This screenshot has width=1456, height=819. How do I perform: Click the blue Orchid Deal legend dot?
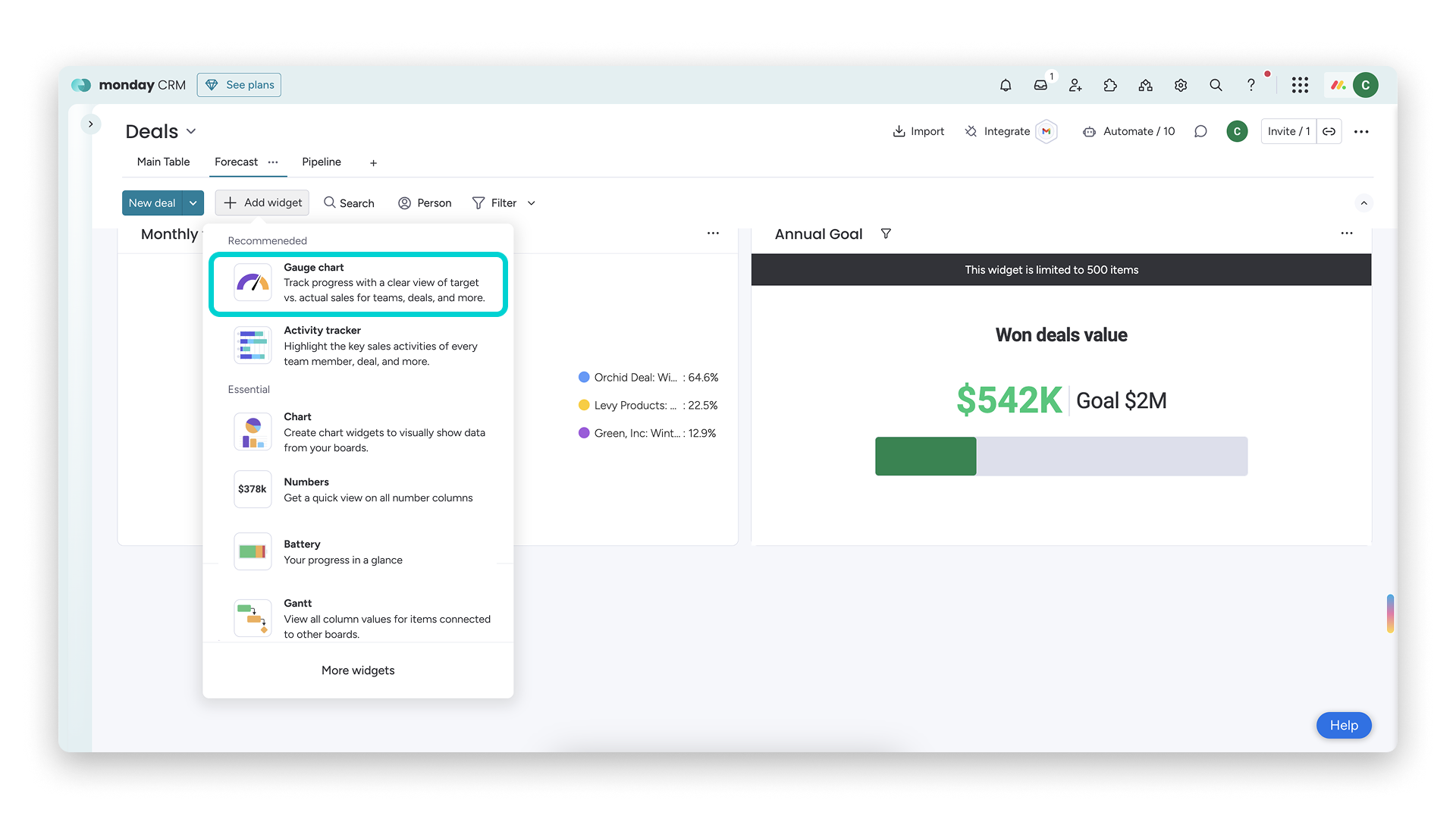584,377
